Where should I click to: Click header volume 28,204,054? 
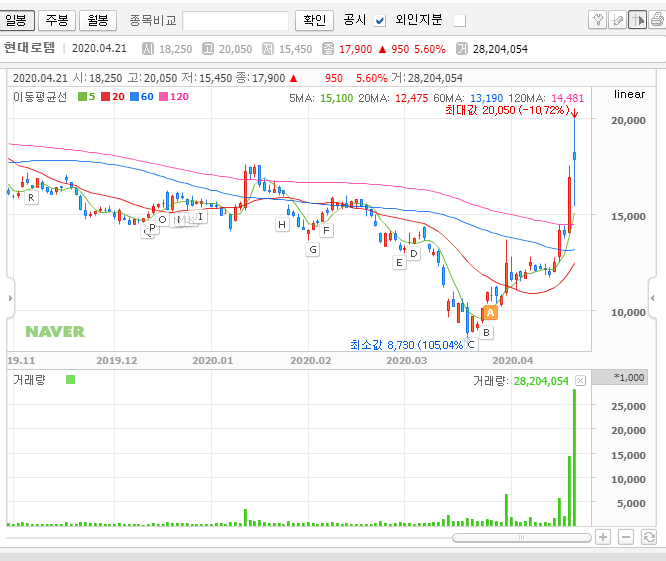click(500, 49)
